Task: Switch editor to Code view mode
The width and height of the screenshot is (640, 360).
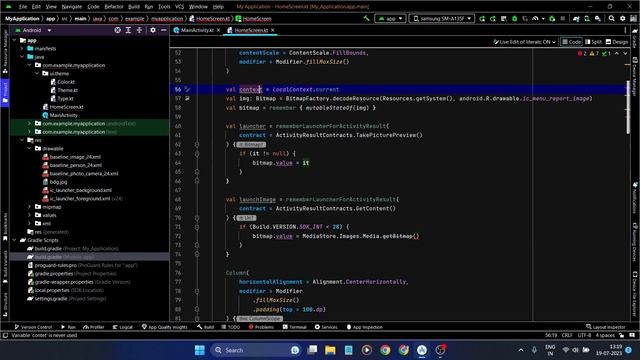Action: pos(571,42)
